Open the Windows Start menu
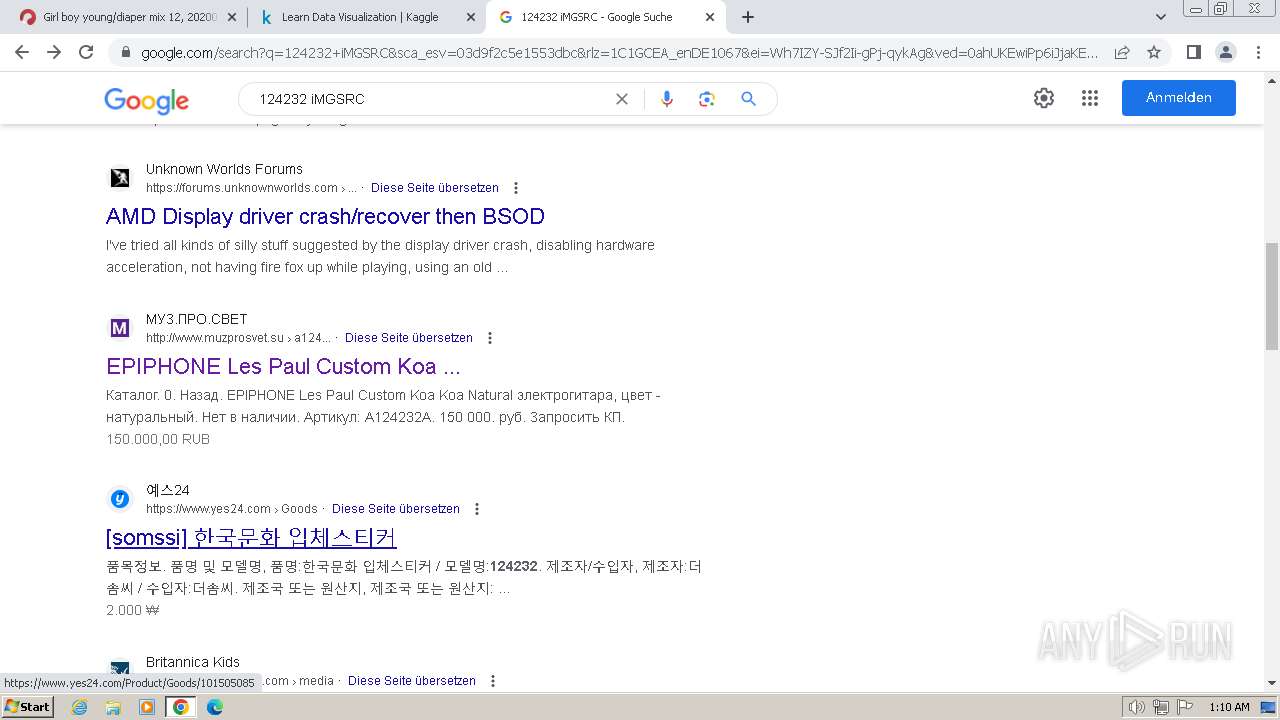The width and height of the screenshot is (1280, 720). [x=27, y=707]
